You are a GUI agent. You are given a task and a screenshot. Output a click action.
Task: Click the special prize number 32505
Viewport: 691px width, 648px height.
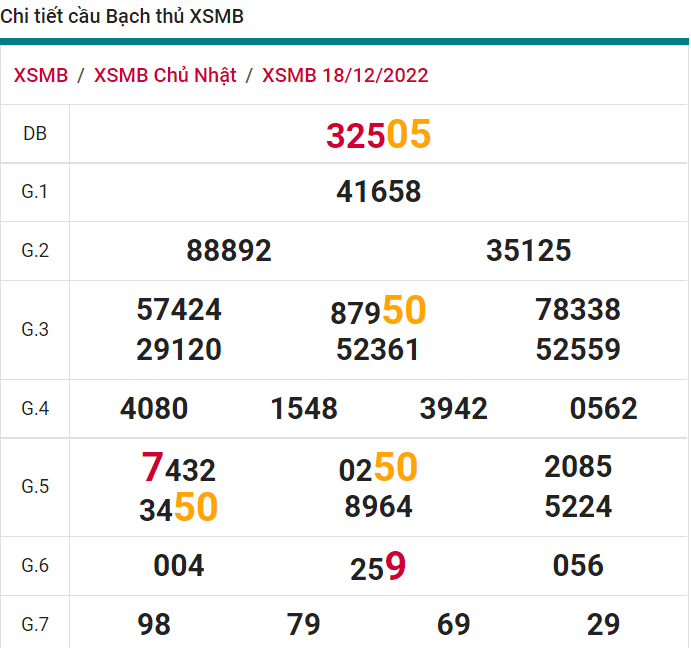378,134
